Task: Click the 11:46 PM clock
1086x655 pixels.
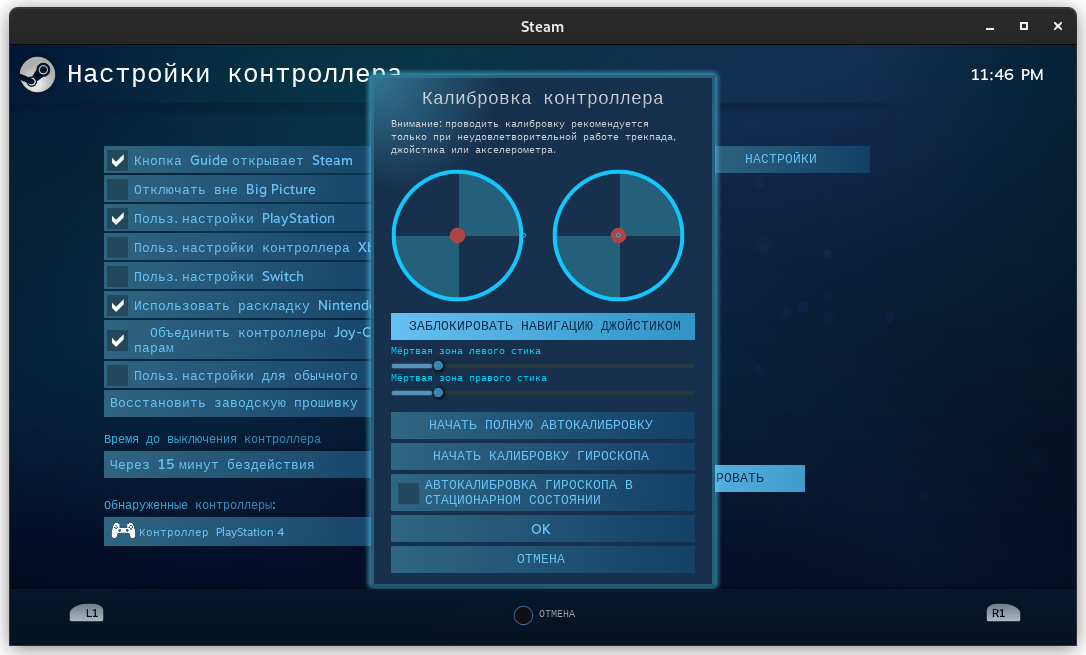Action: click(1006, 75)
